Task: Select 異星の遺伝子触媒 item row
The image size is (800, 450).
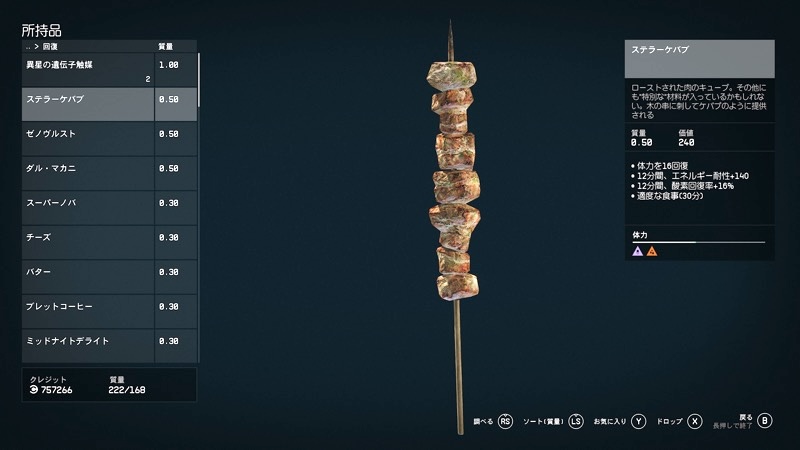Action: pos(109,70)
